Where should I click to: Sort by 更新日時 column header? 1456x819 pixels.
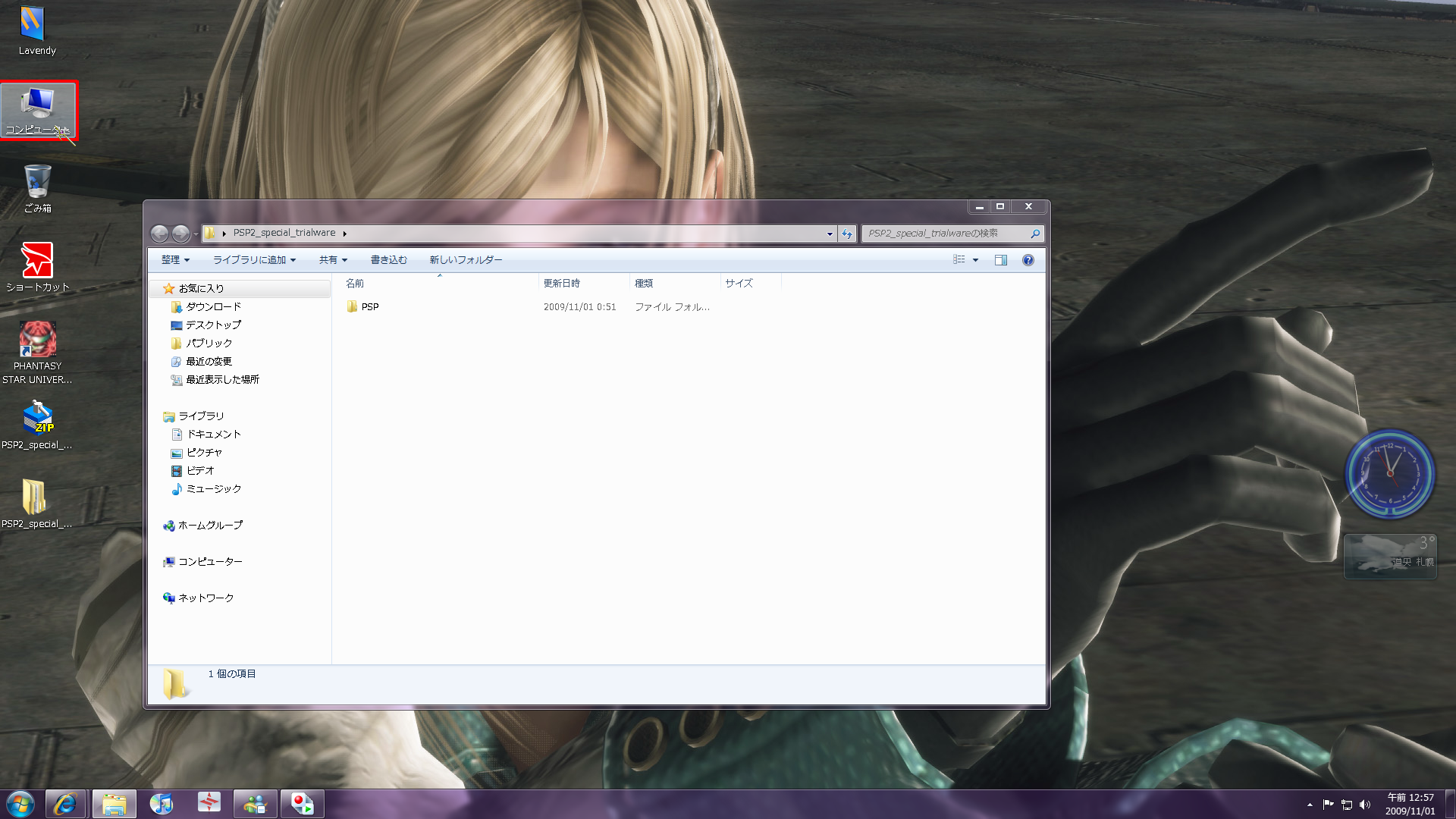point(584,283)
